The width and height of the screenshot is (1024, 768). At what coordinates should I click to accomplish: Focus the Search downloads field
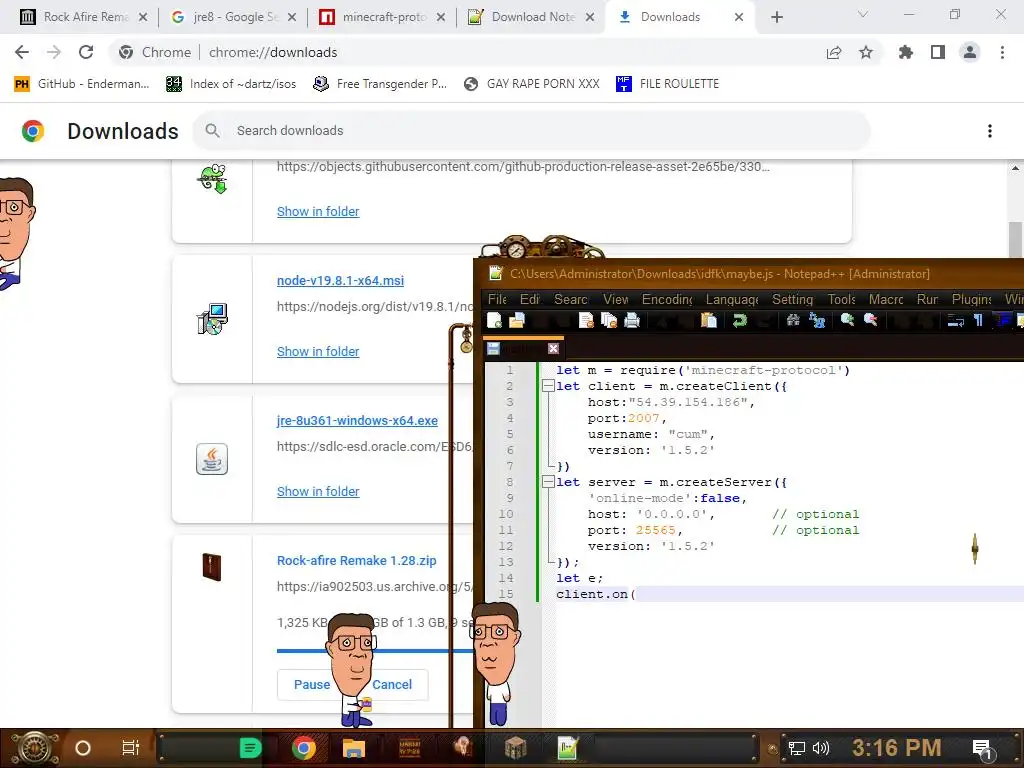click(531, 131)
